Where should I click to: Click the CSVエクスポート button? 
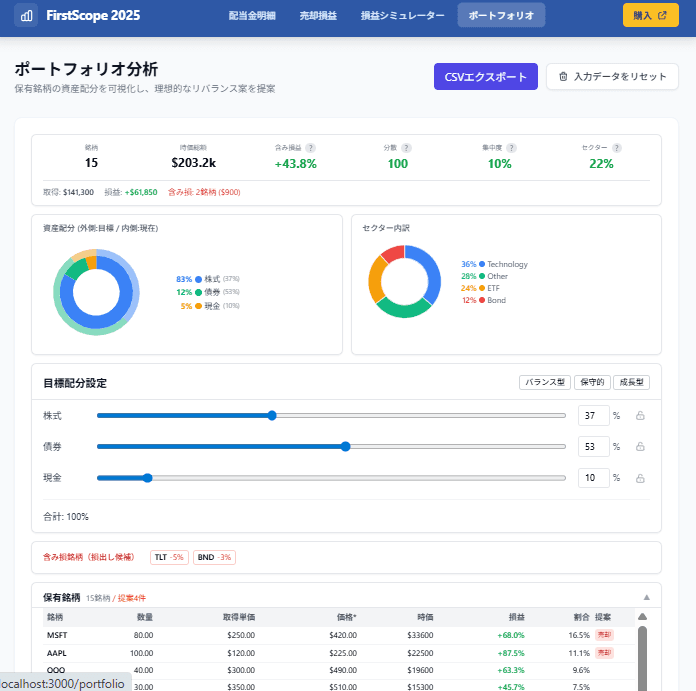coord(486,77)
